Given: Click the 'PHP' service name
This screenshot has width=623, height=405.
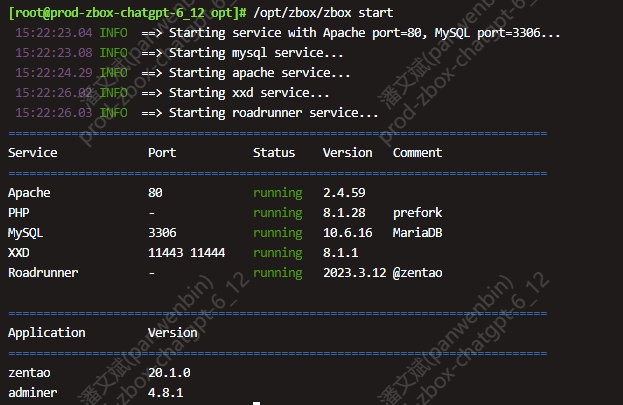Looking at the screenshot, I should (19, 213).
